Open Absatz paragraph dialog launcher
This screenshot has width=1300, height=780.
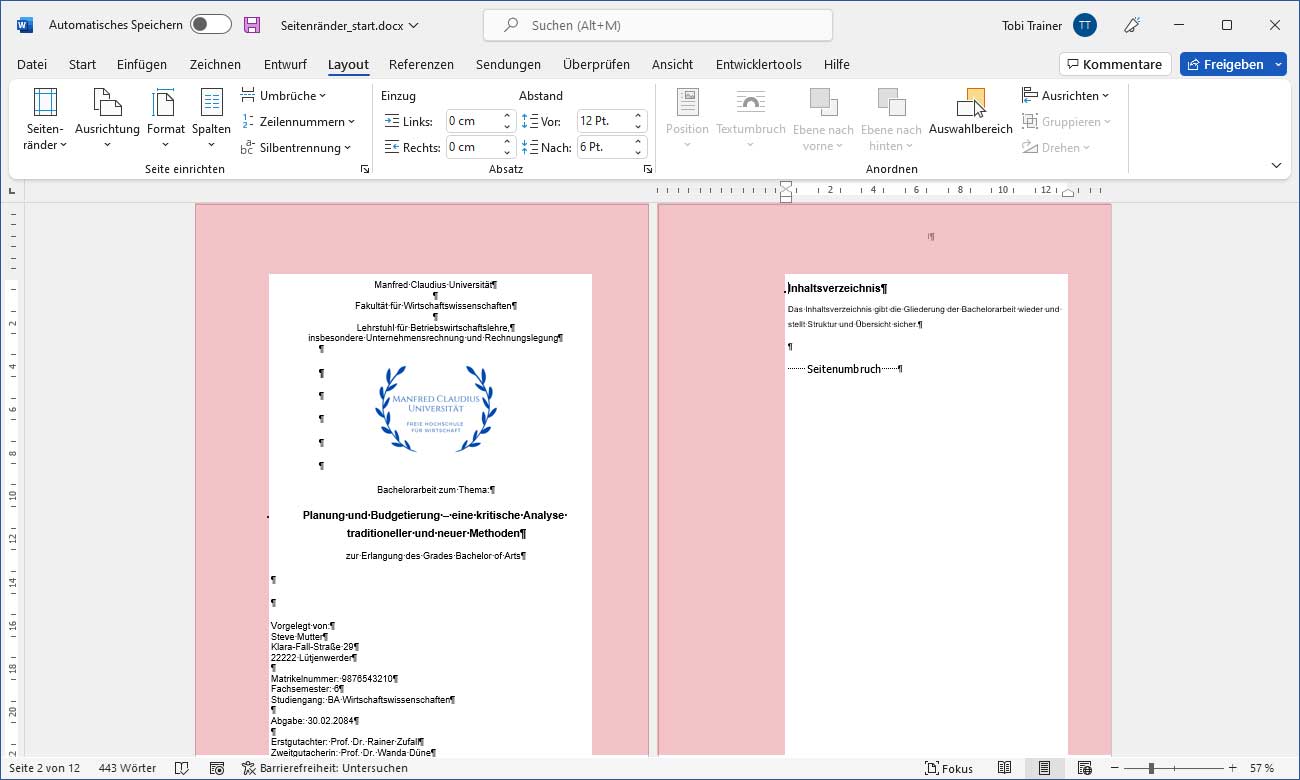pyautogui.click(x=647, y=170)
